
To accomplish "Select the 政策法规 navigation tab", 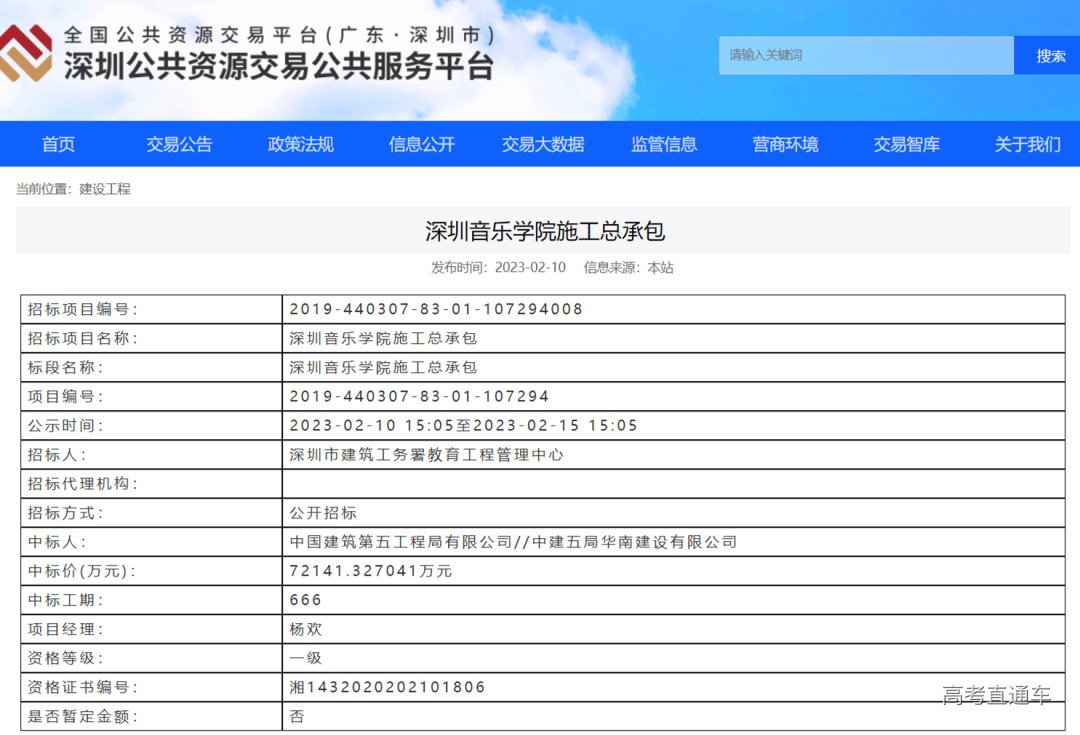I will coord(299,144).
